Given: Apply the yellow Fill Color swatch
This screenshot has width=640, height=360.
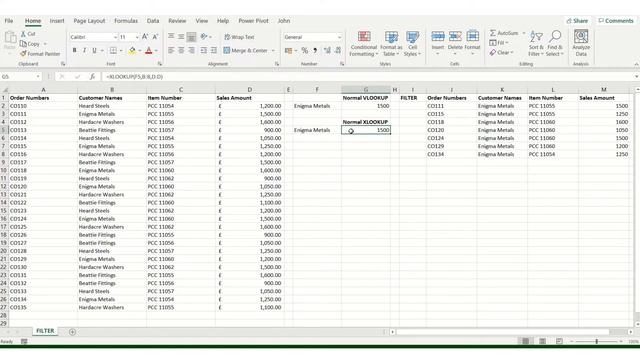Looking at the screenshot, I should coord(132,51).
